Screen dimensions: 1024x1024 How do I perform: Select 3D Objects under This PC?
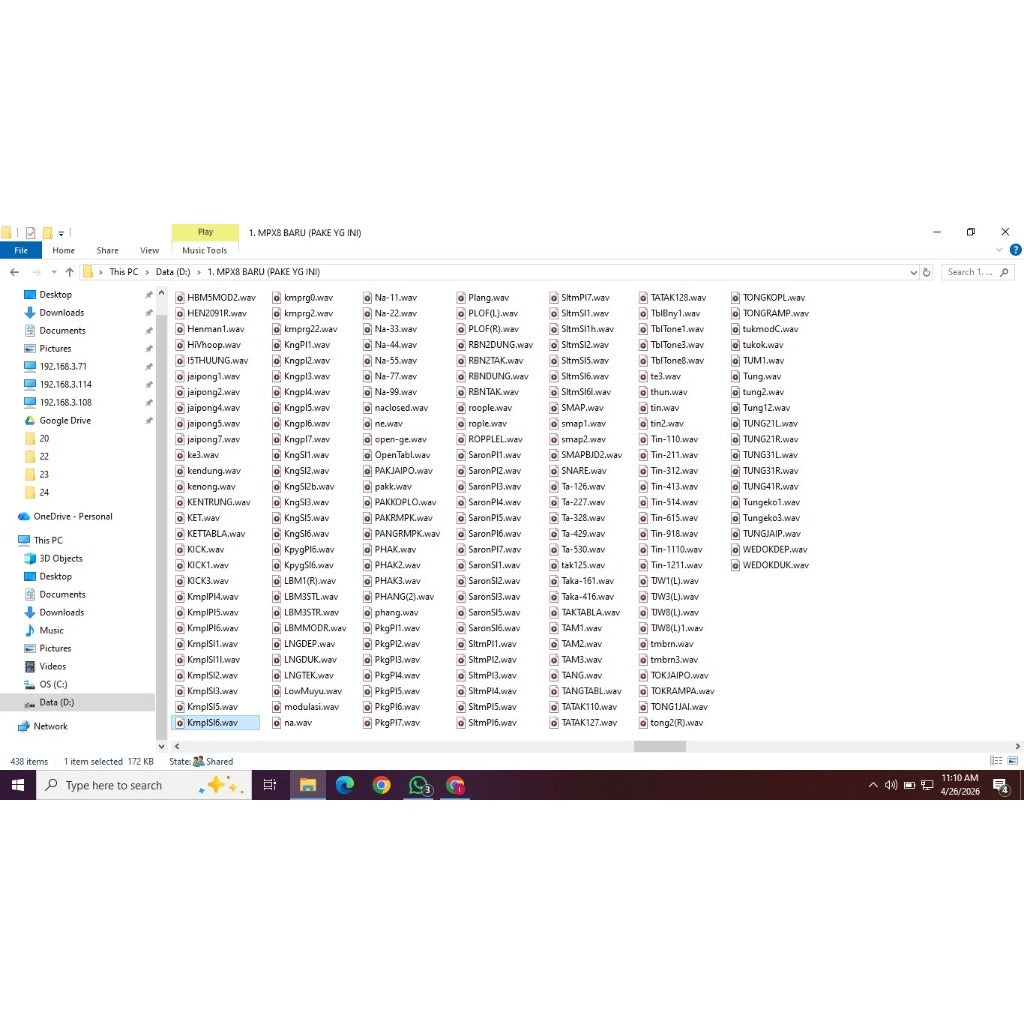61,558
